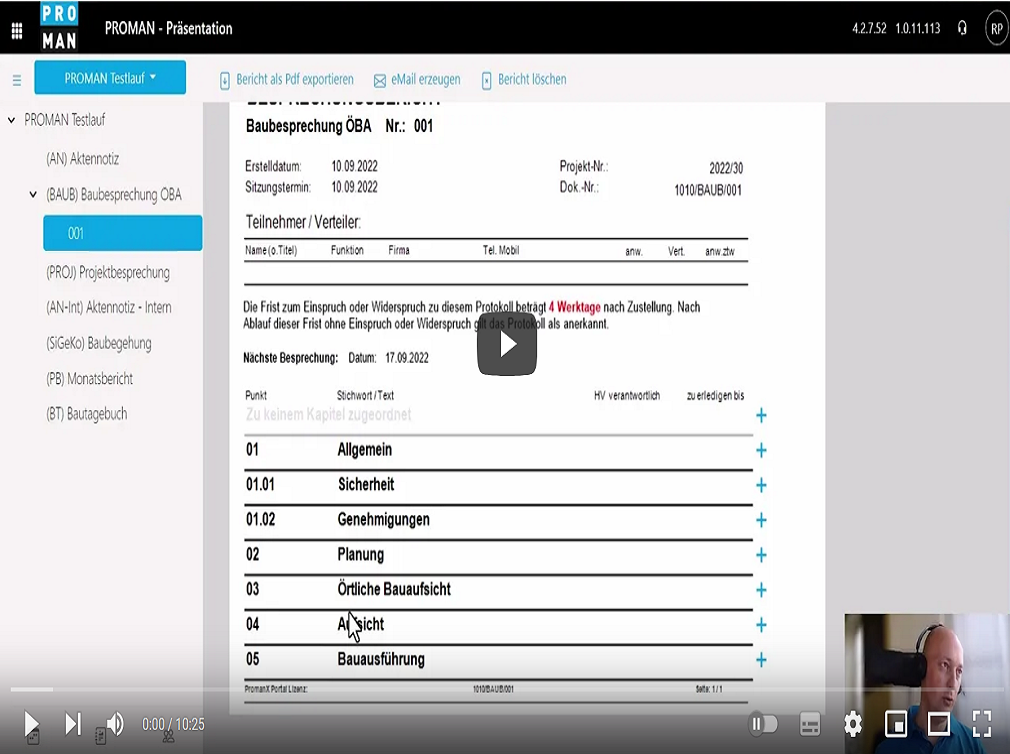This screenshot has height=754, width=1010.
Task: Toggle the sidebar hamburger menu
Action: point(17,80)
